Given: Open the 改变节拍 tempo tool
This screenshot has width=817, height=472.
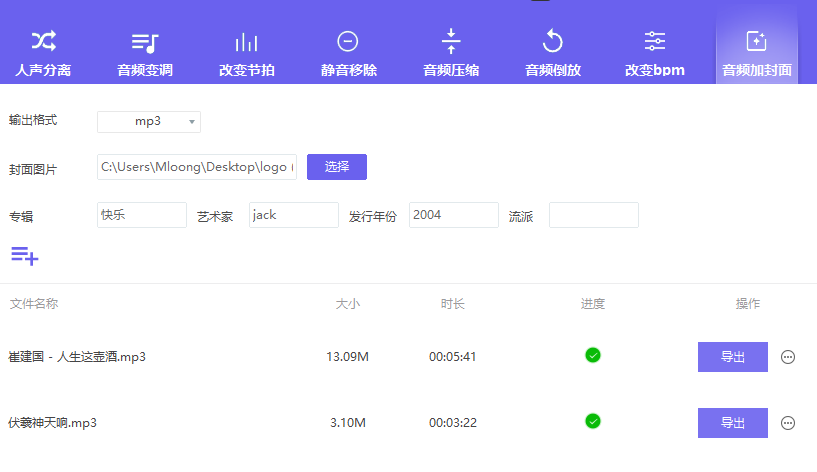Looking at the screenshot, I should point(246,53).
